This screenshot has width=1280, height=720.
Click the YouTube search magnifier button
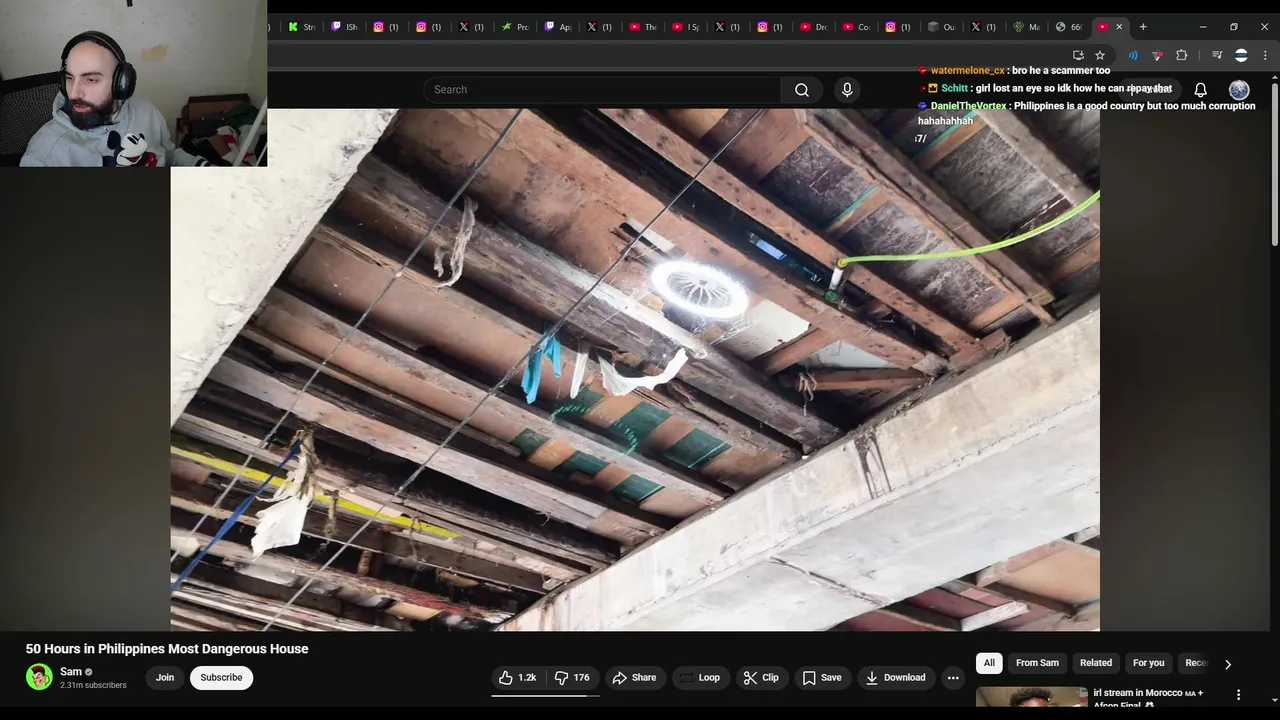[x=802, y=90]
